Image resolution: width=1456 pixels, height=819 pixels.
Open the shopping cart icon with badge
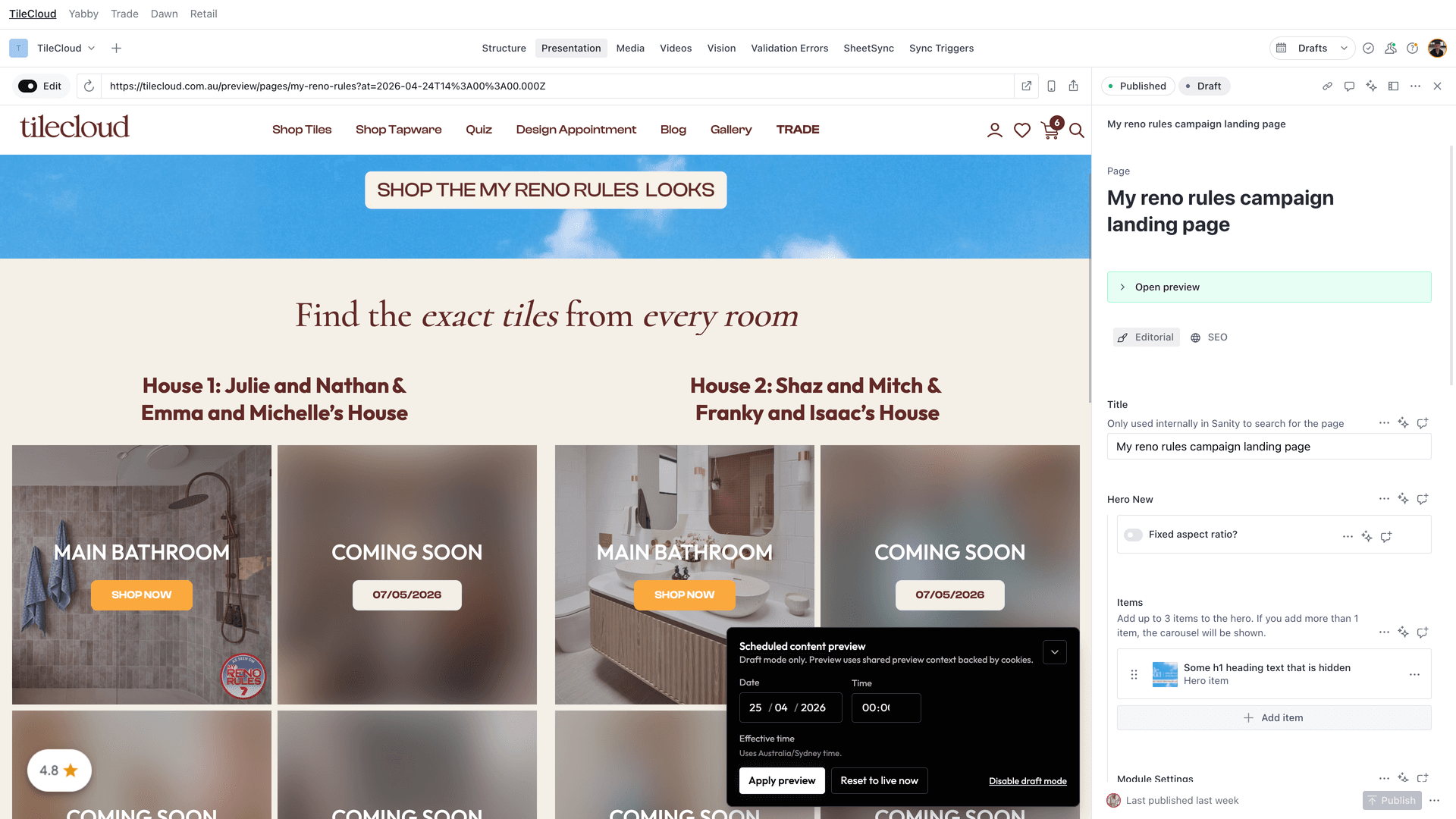click(1052, 129)
